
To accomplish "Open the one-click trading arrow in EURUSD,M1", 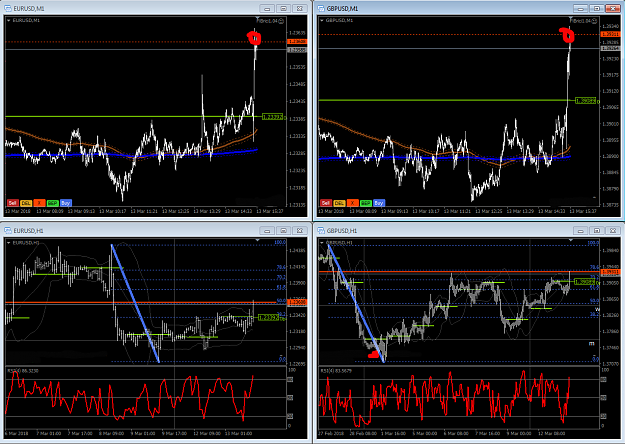I will pyautogui.click(x=8, y=20).
